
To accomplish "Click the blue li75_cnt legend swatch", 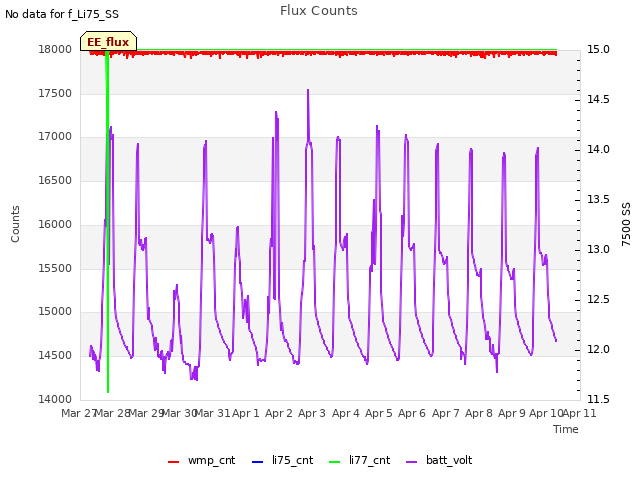I will 258,462.
